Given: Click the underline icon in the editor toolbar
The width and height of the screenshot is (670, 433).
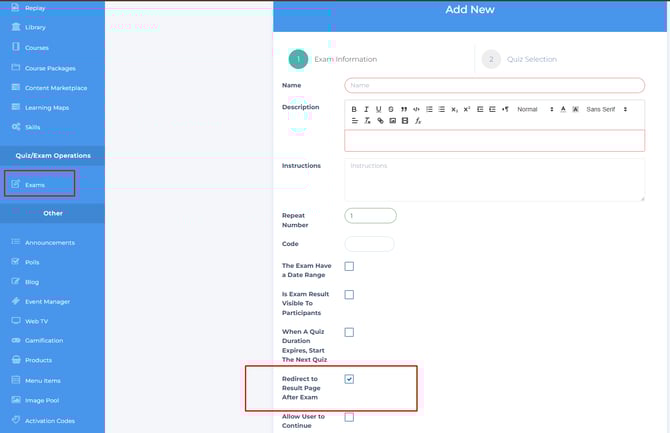Looking at the screenshot, I should 378,109.
